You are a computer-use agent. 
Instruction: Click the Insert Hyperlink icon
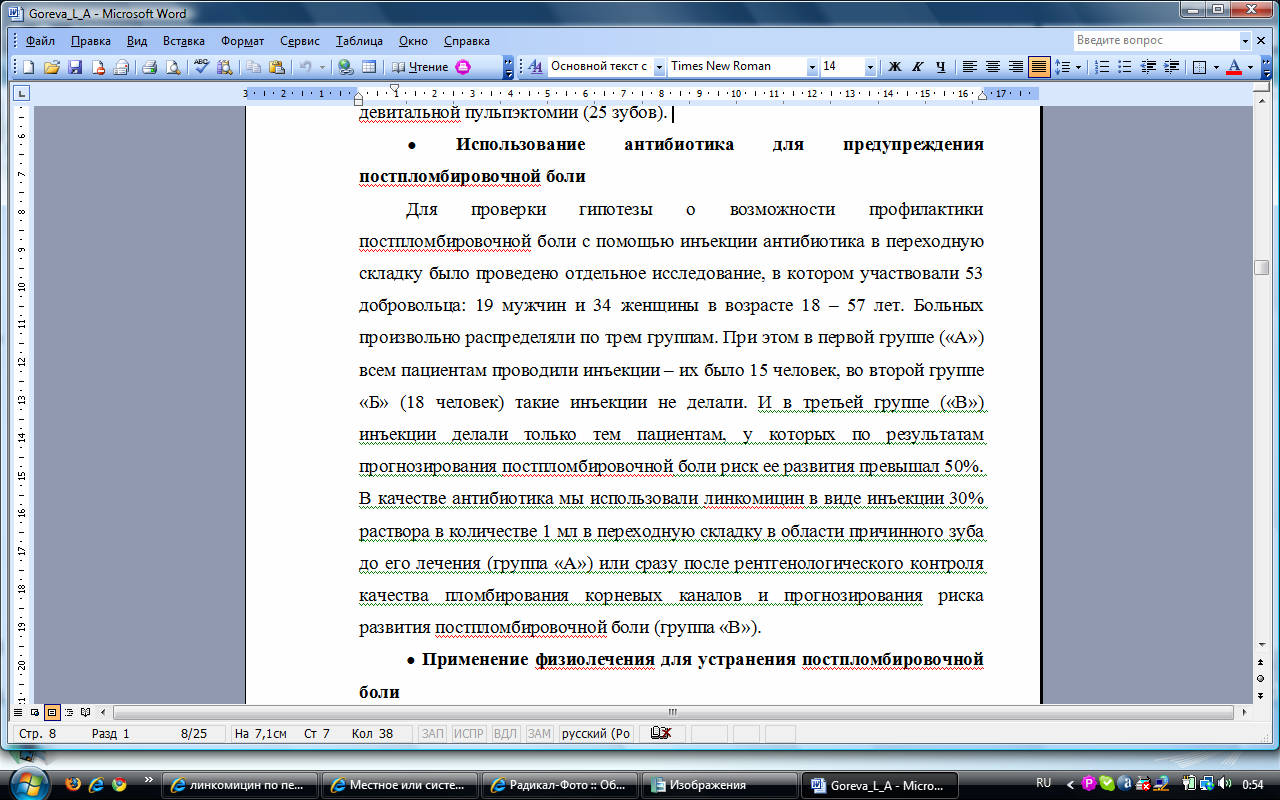coord(345,67)
